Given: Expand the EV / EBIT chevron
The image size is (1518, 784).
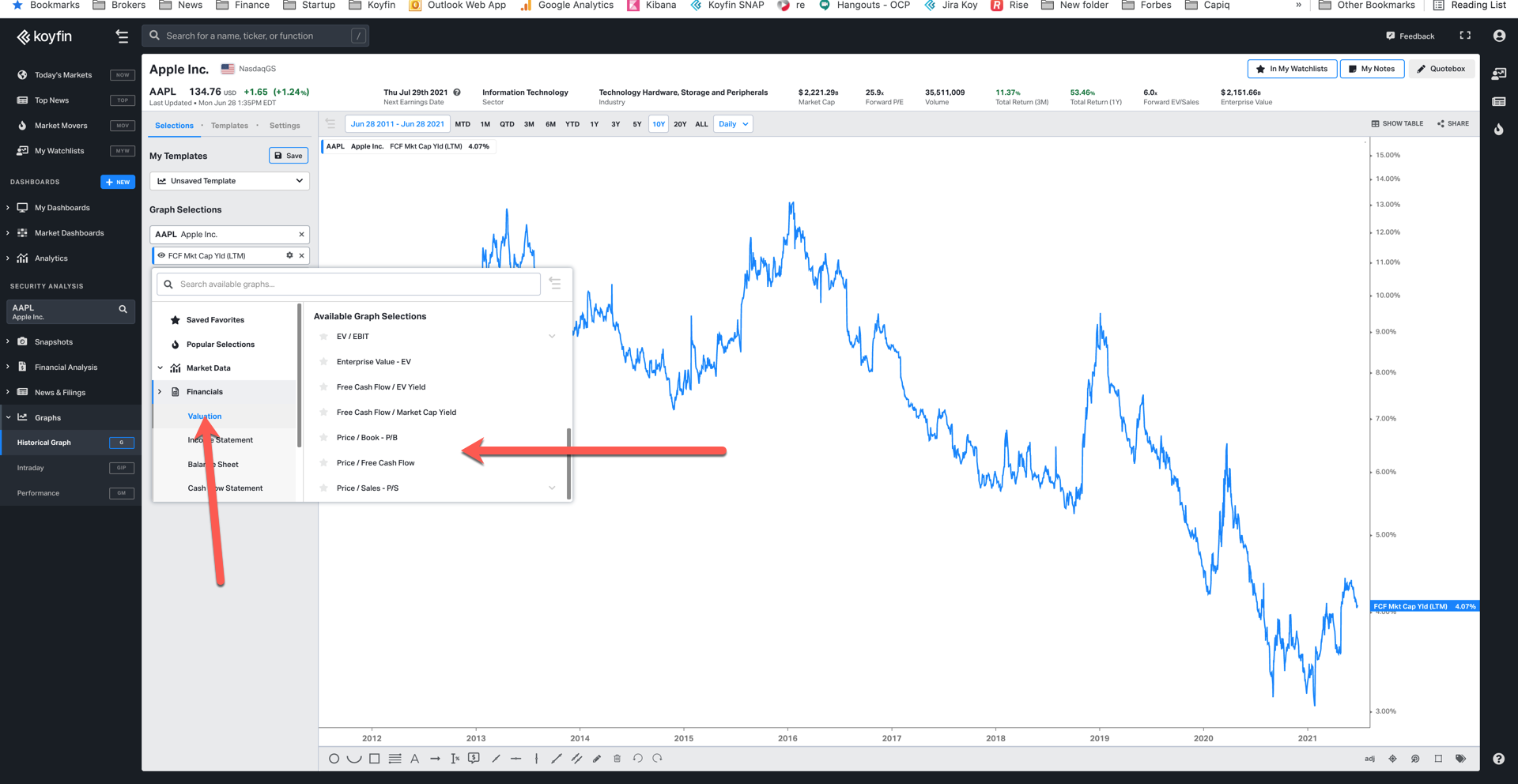Looking at the screenshot, I should click(552, 337).
